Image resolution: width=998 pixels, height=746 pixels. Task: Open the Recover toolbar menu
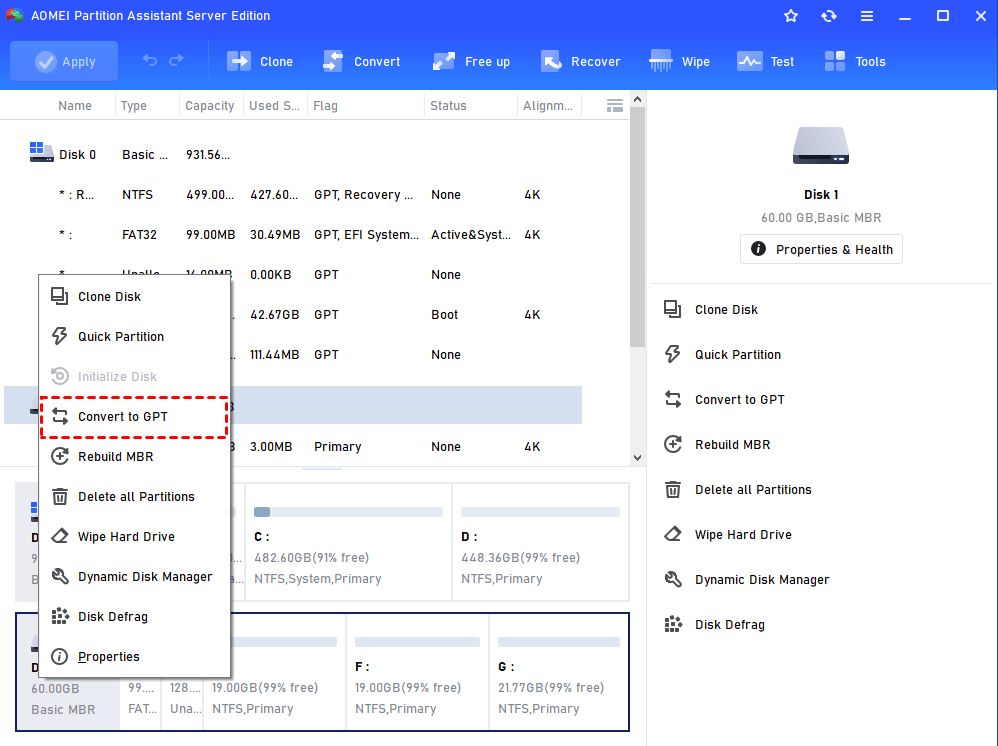coord(580,61)
